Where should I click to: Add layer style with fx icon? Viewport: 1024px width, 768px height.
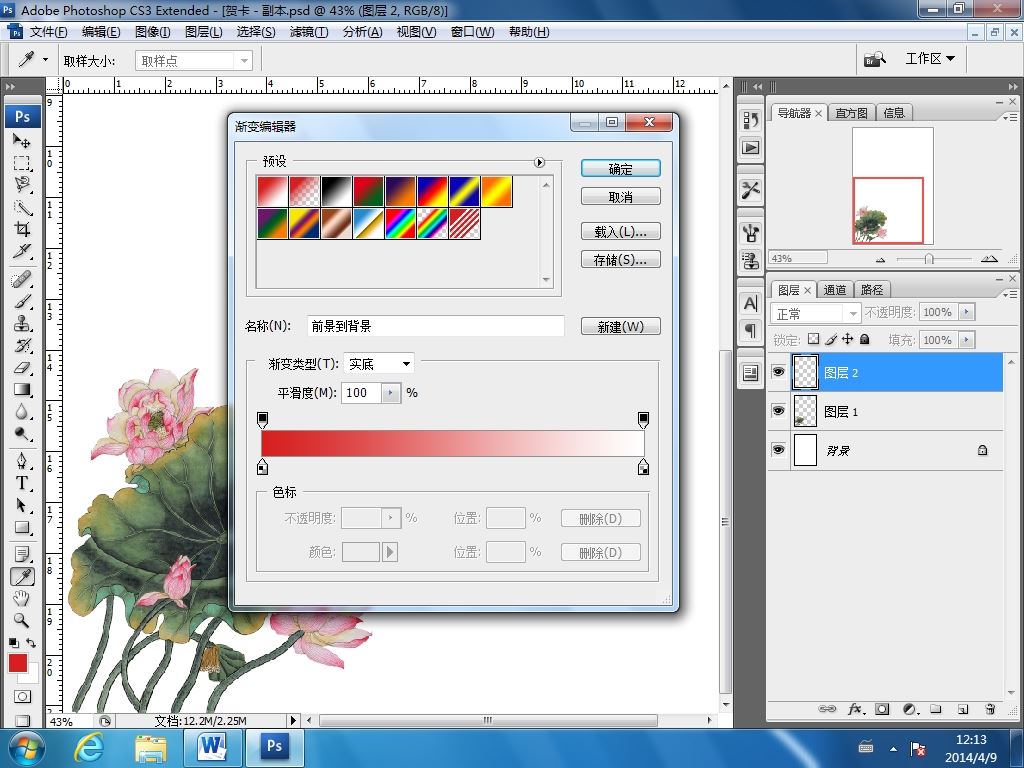[x=856, y=709]
